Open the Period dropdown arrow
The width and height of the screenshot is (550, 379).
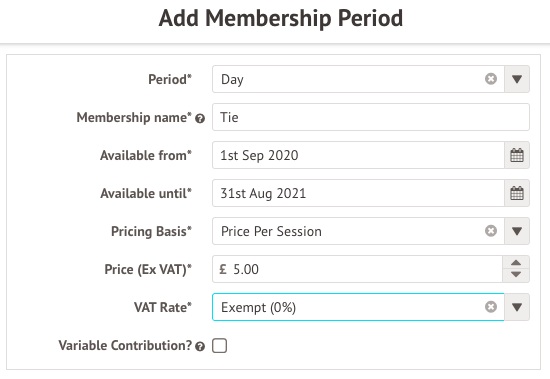click(x=517, y=79)
